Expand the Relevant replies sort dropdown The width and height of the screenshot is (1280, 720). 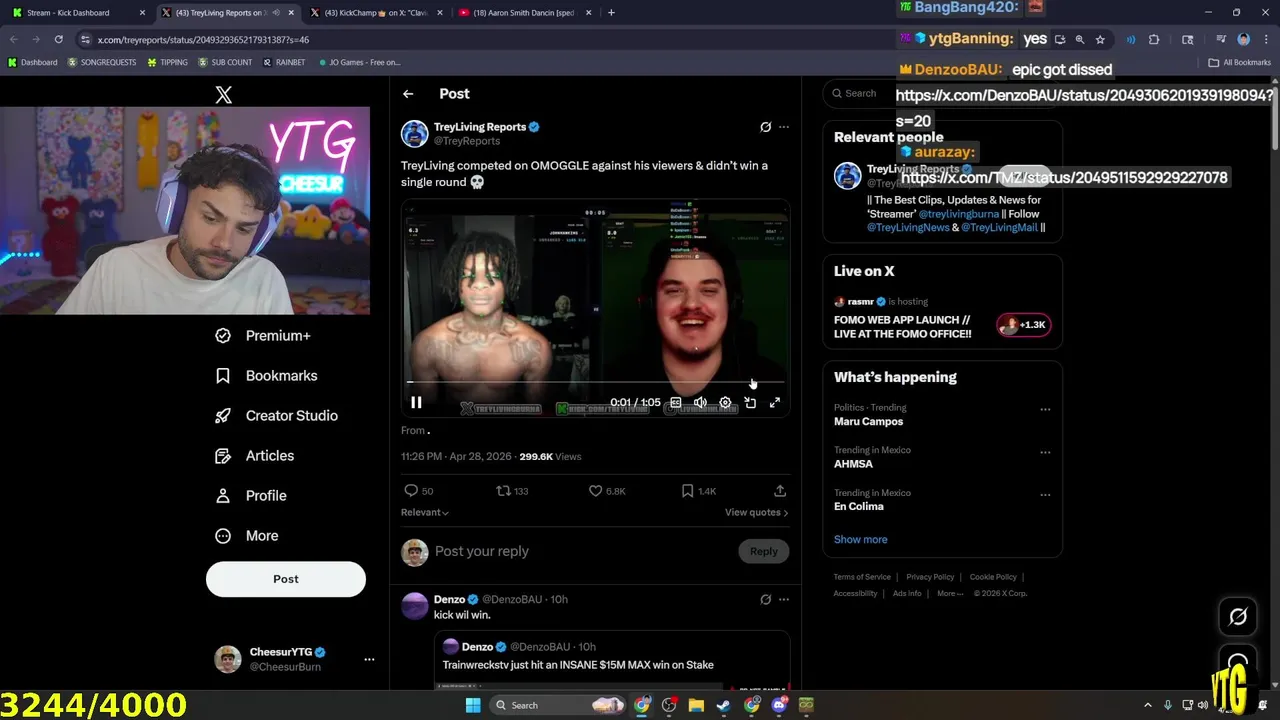coord(425,512)
